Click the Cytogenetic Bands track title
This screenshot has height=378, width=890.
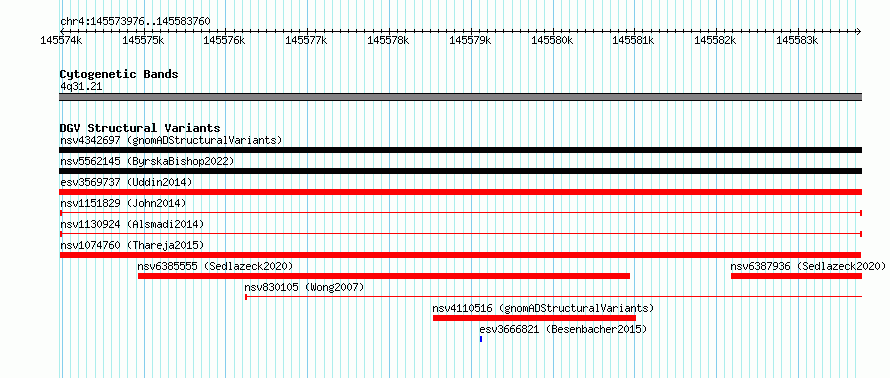tap(119, 74)
